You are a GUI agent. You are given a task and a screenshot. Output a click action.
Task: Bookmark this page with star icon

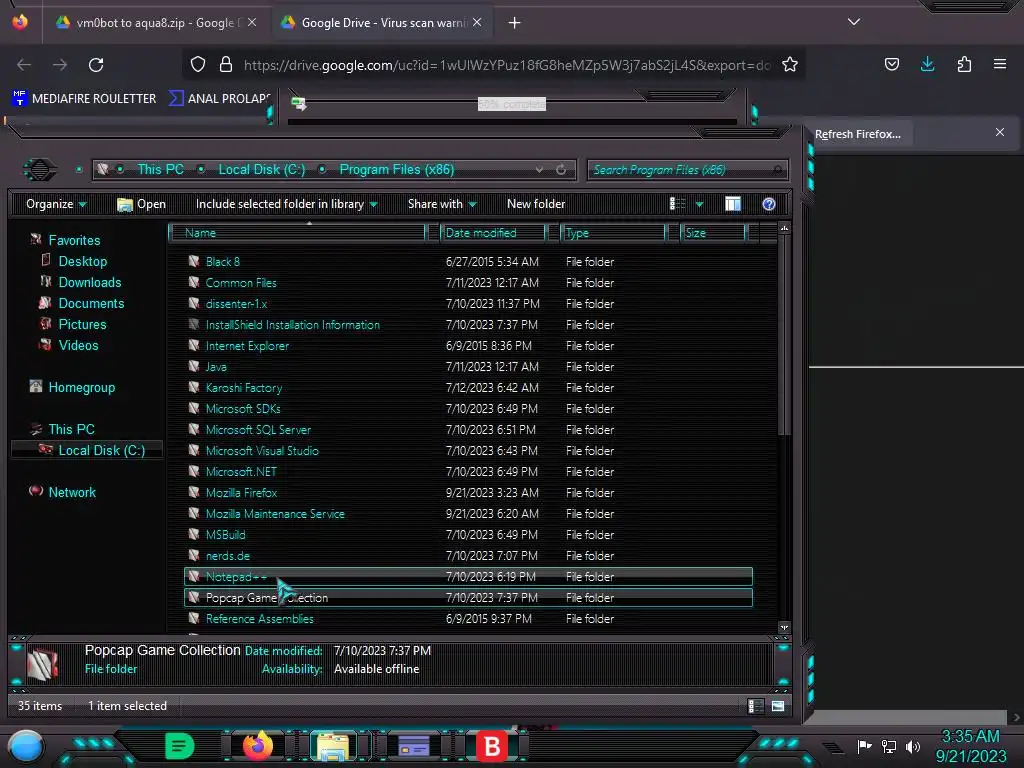tap(790, 65)
